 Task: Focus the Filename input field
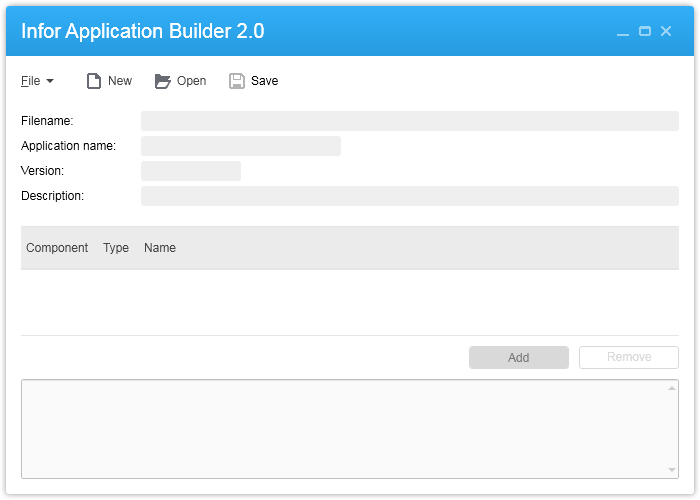[x=409, y=121]
